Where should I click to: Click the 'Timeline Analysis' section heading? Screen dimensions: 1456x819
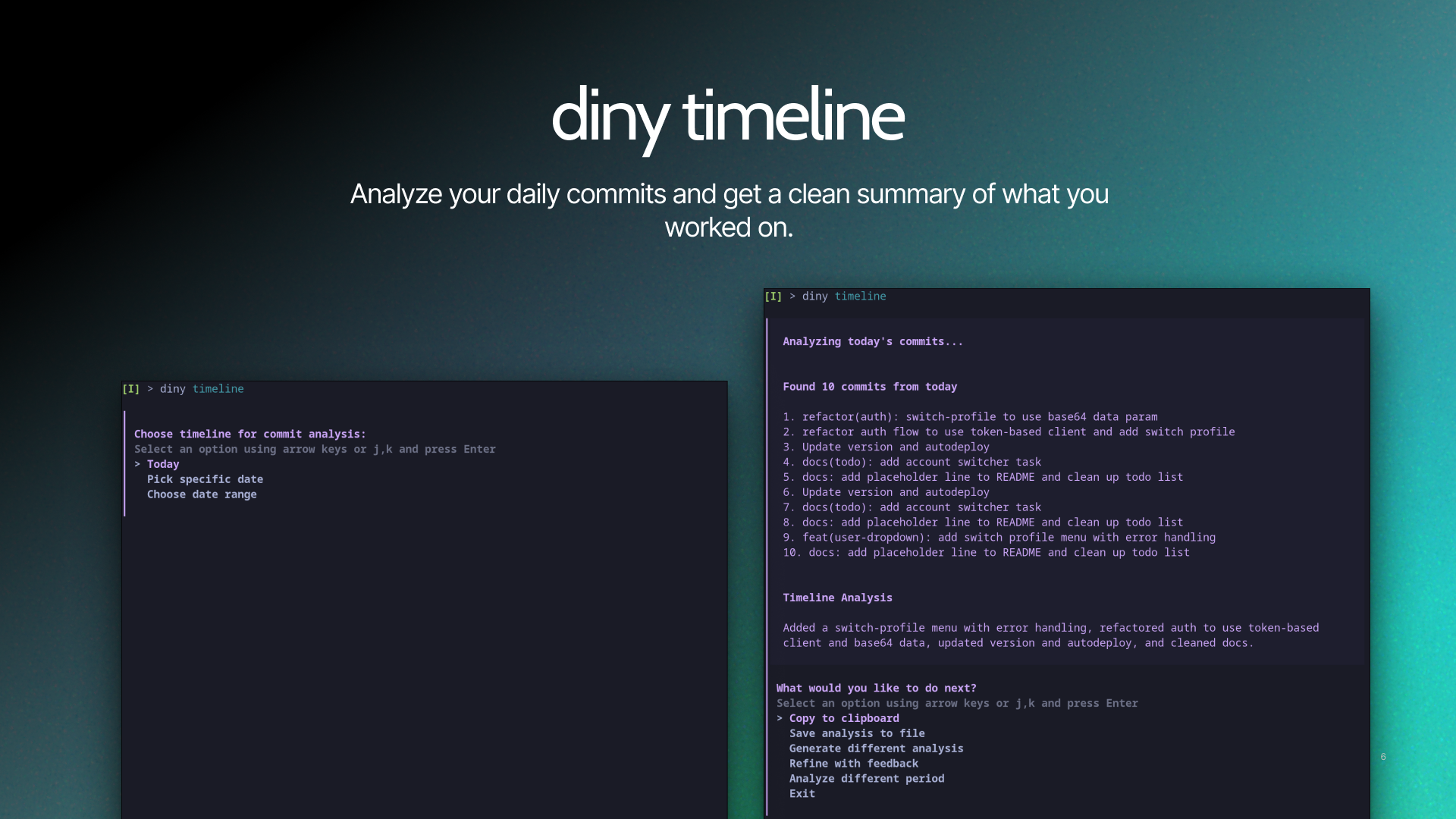pyautogui.click(x=837, y=597)
